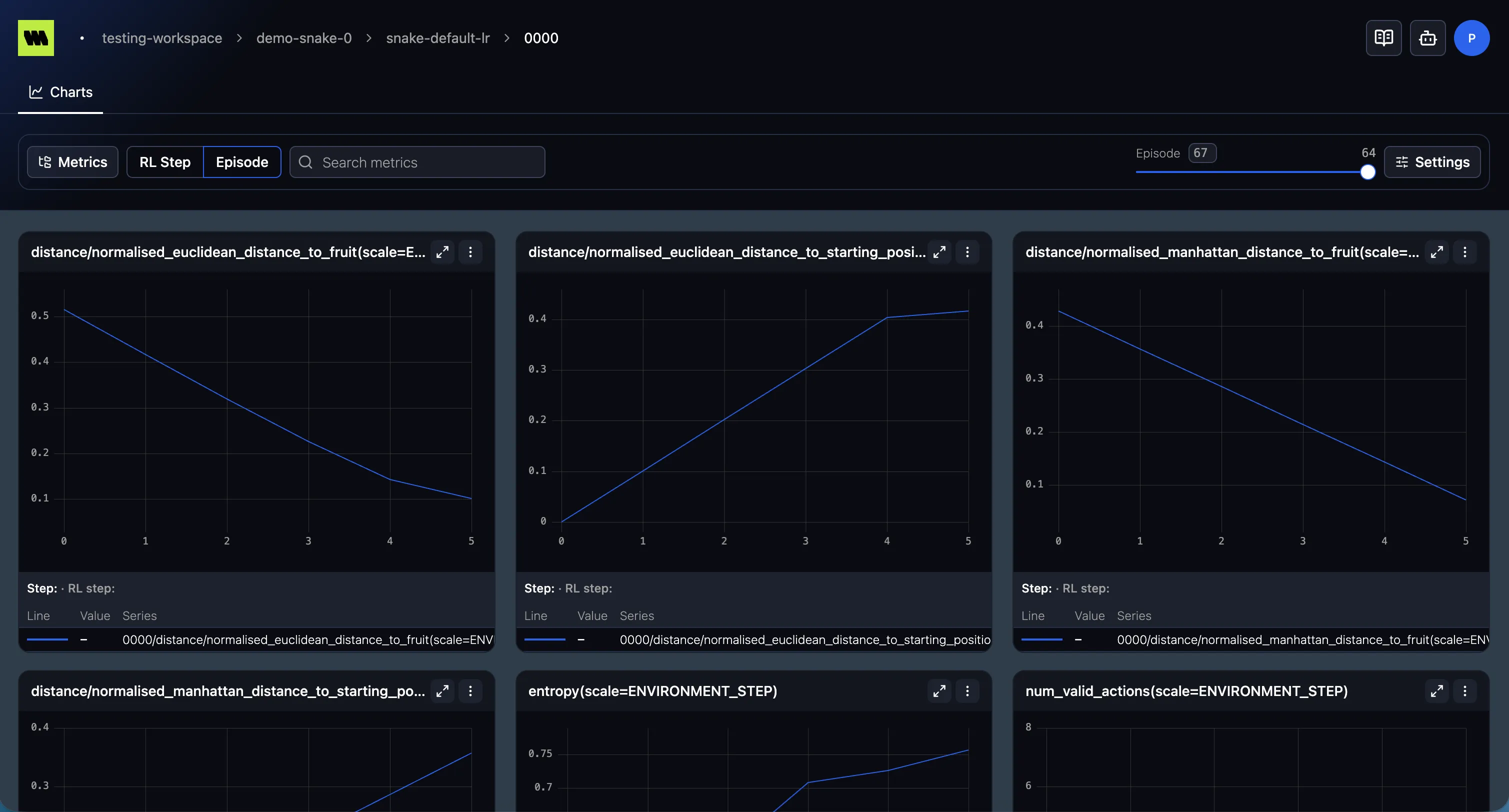Screen dimensions: 1509x812
Task: Click the slider max value 64
Action: point(1368,153)
